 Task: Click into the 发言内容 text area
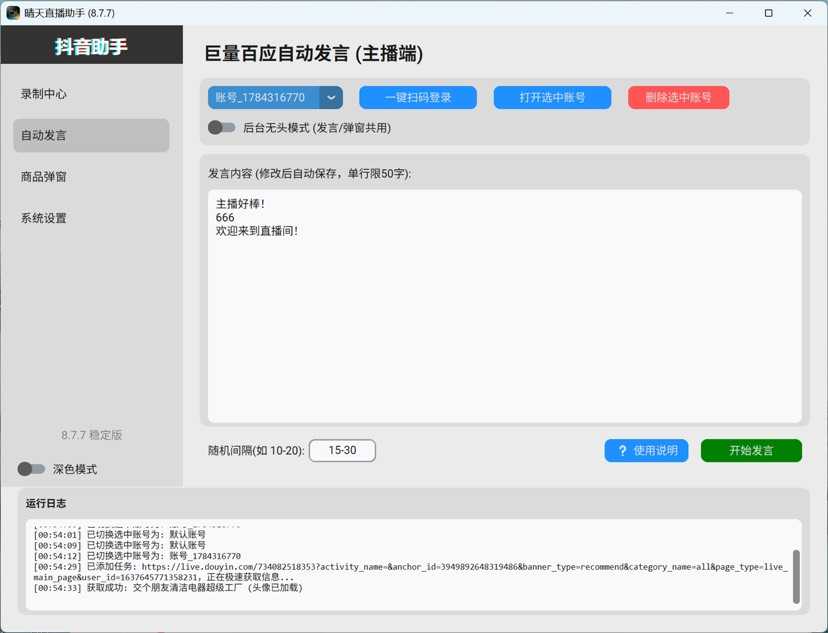(x=505, y=306)
